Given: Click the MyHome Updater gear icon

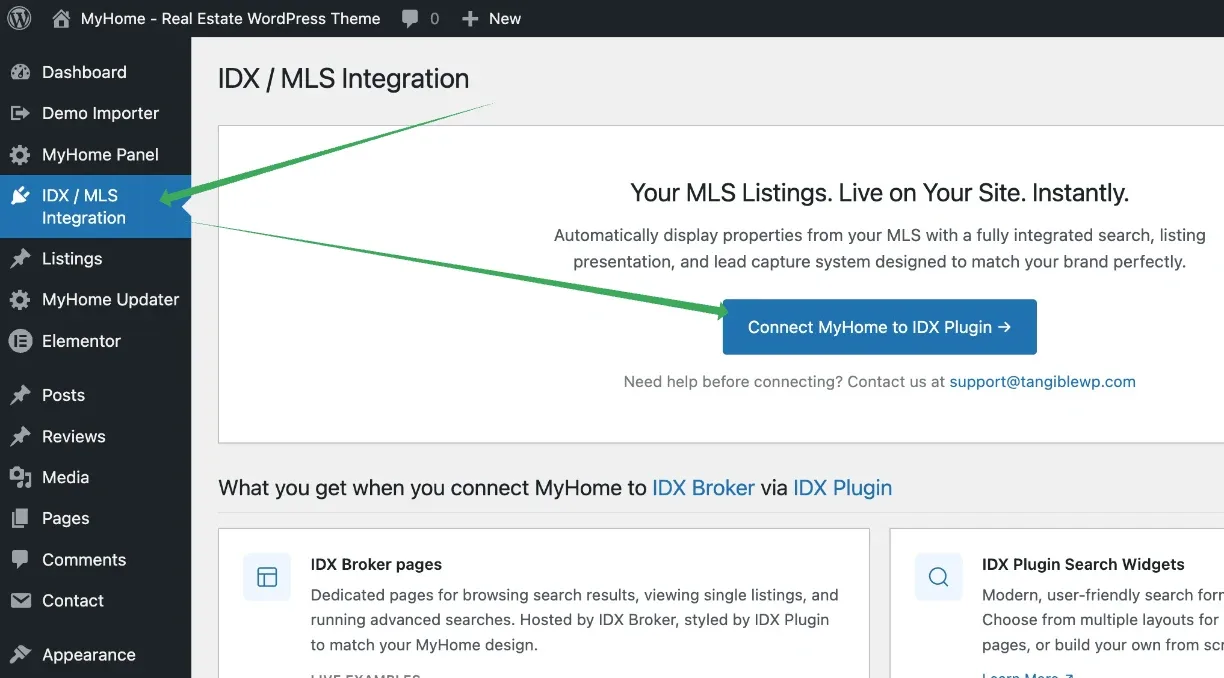Looking at the screenshot, I should click(20, 300).
